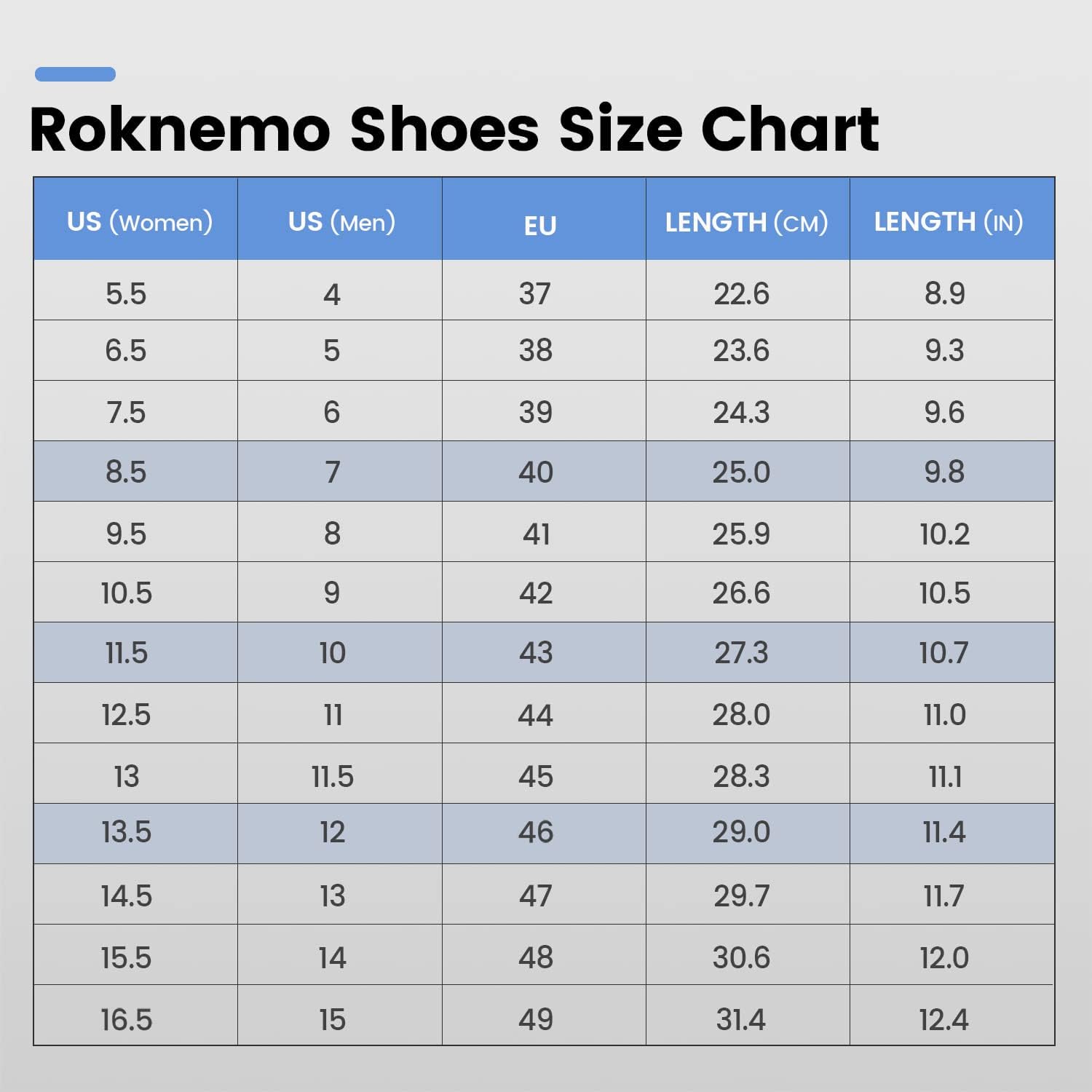The image size is (1092, 1092).
Task: Click the EU size 40 cell
Action: pos(536,472)
